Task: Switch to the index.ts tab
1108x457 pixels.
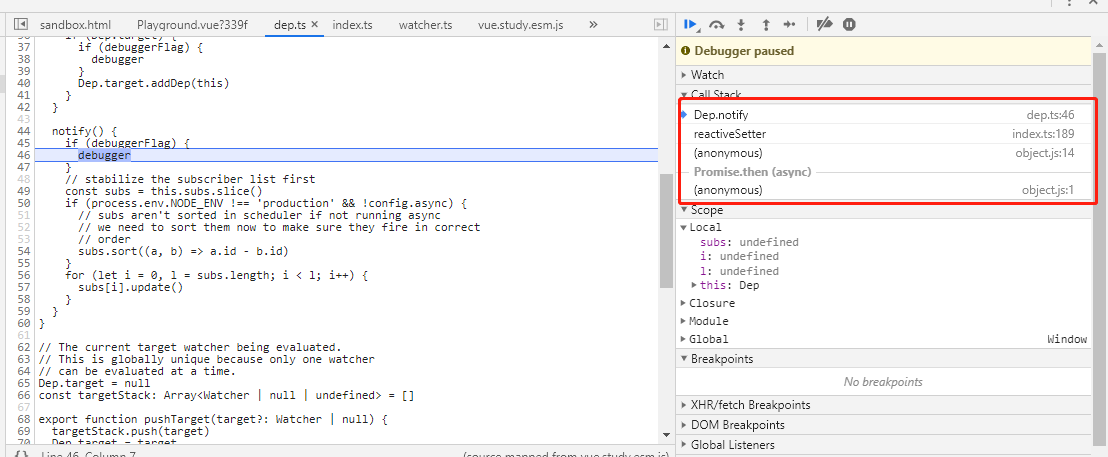Action: (352, 24)
